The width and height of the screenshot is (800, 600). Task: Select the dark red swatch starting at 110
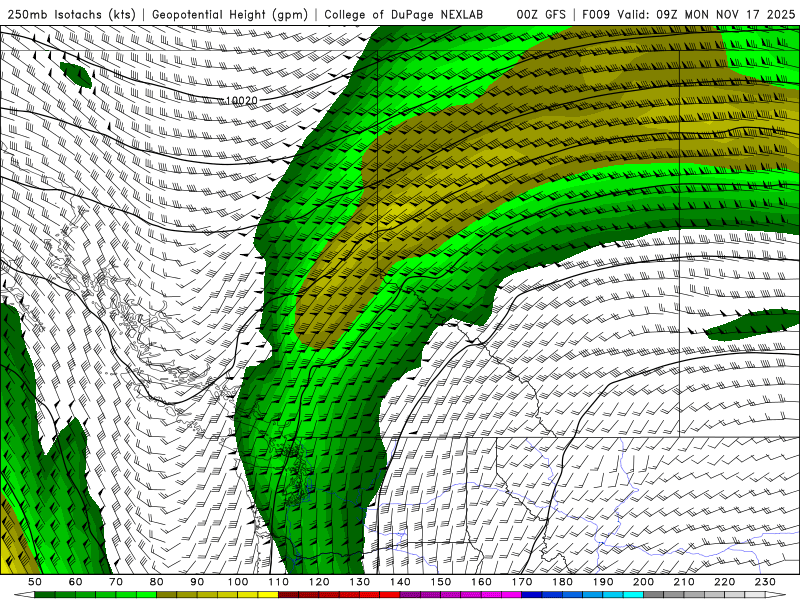click(288, 594)
